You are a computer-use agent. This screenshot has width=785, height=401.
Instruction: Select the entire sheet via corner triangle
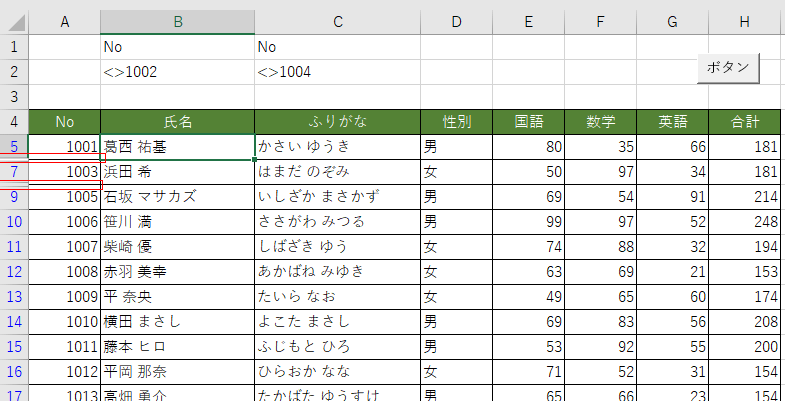click(14, 22)
